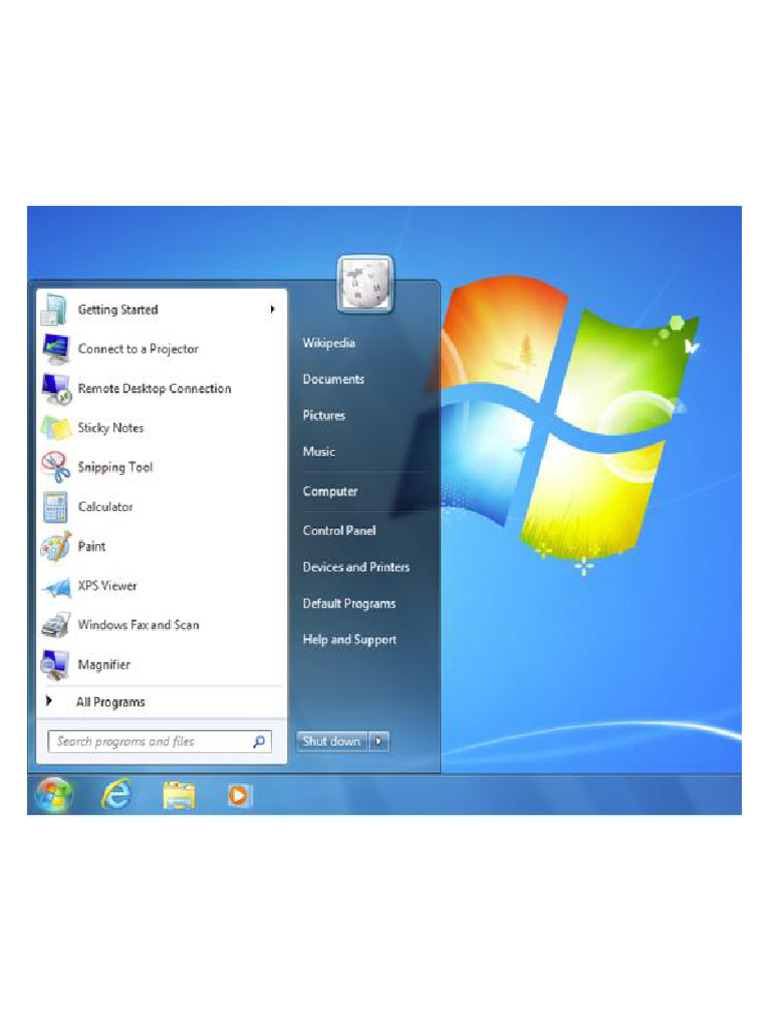Click the XPS Viewer paper plane icon
Viewport: 768px width, 1024px height.
pyautogui.click(x=56, y=586)
